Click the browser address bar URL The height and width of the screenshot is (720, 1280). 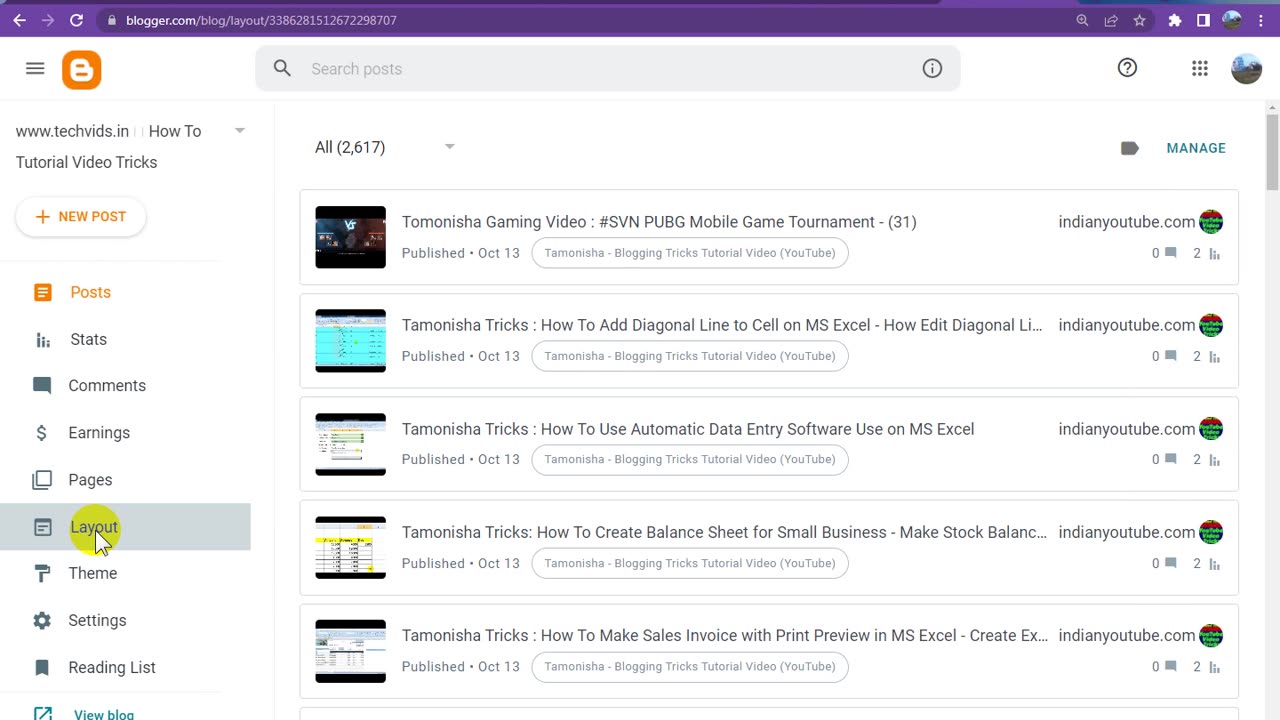261,20
